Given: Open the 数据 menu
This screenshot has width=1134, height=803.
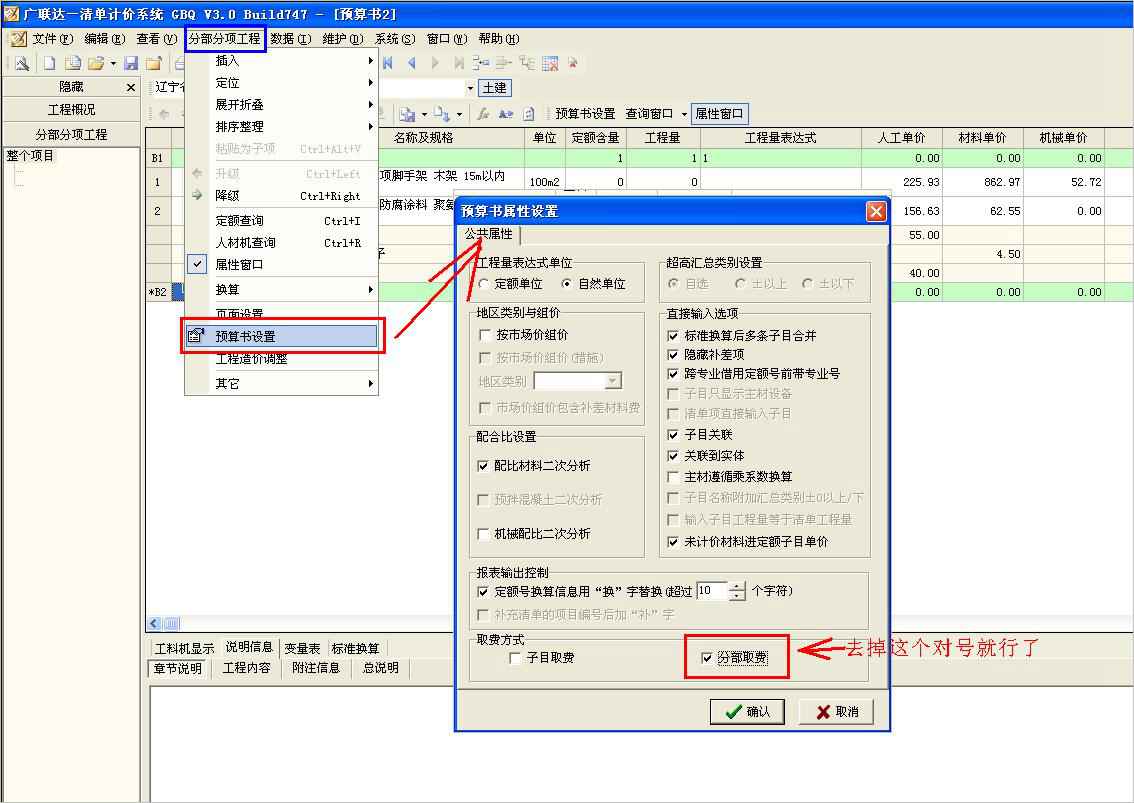Looking at the screenshot, I should point(291,38).
